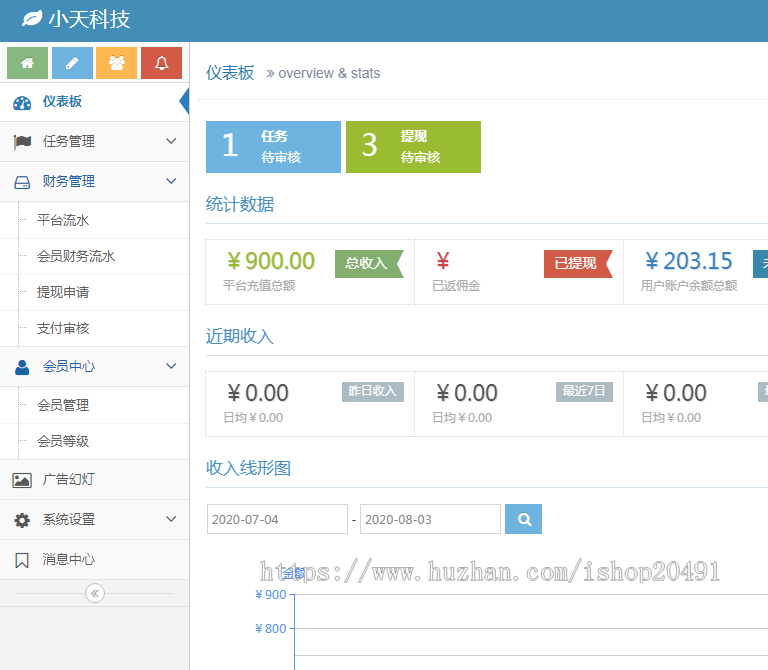Select 提现申请 submenu item

[63, 292]
